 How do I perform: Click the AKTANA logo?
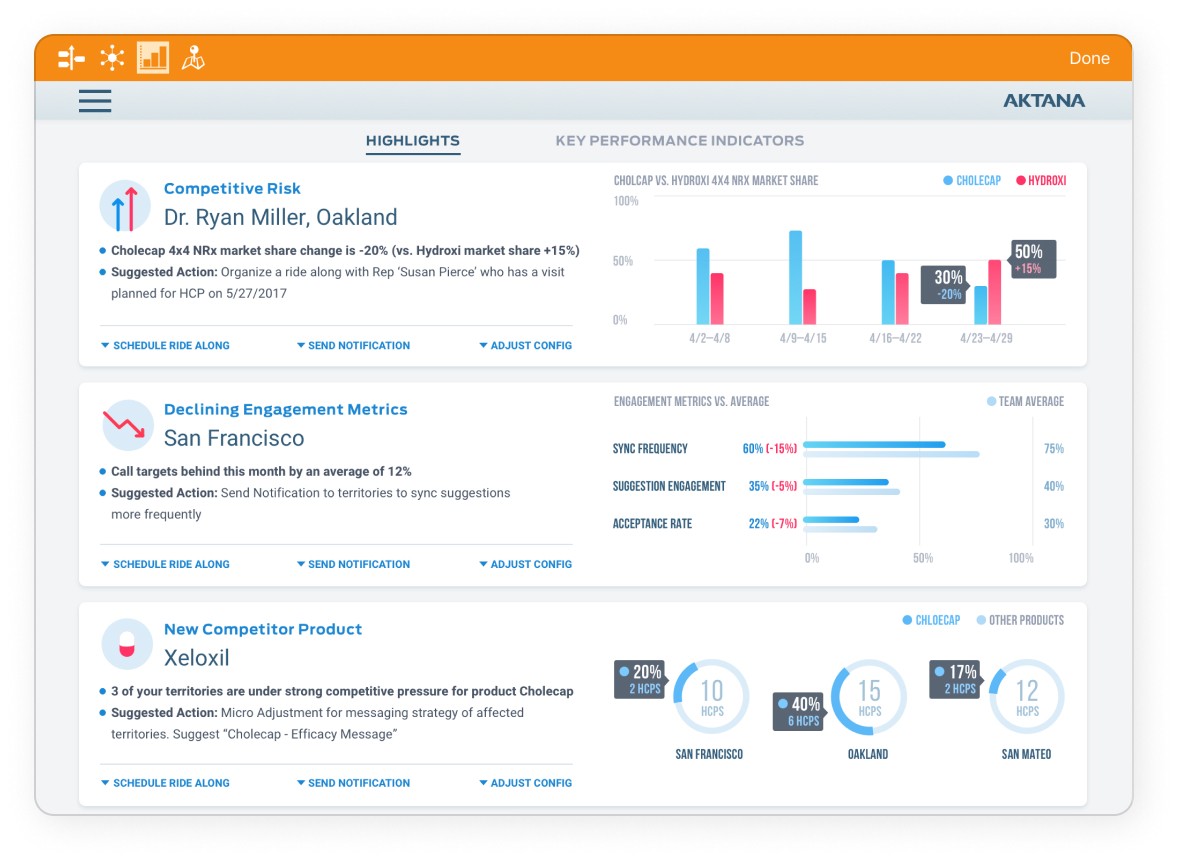(x=1044, y=101)
